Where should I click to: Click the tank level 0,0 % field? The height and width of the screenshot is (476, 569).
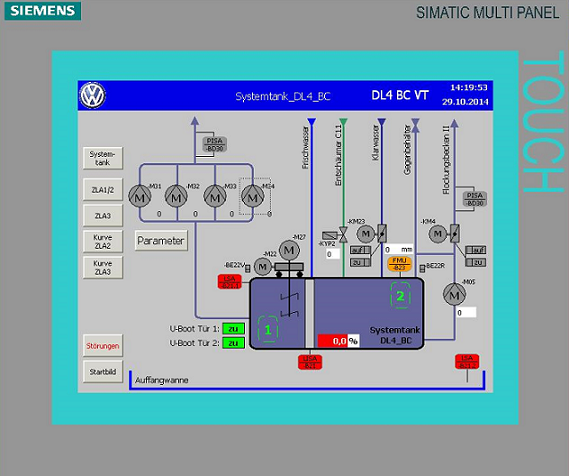339,341
